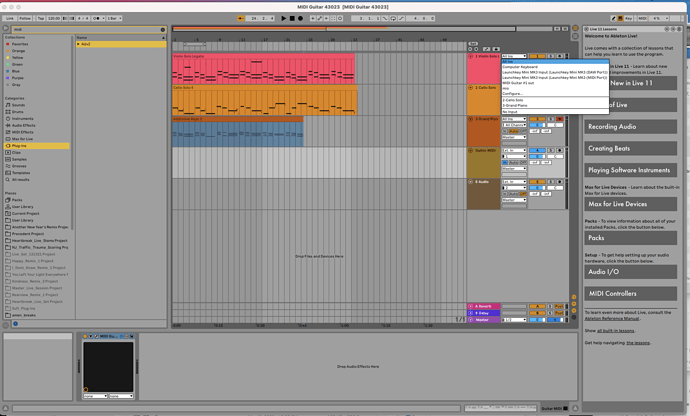Image resolution: width=690 pixels, height=416 pixels.
Task: Choose MIDI Guitar #1 out input
Action: [555, 83]
